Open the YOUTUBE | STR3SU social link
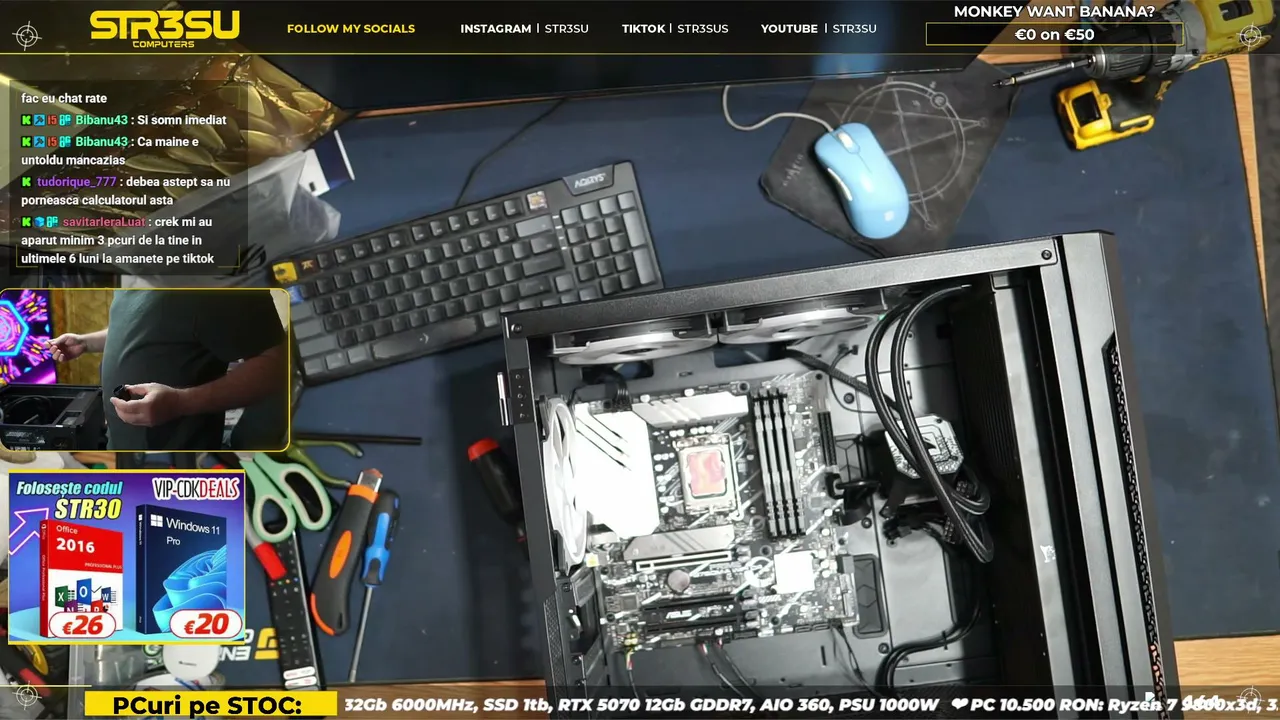Screen dimensions: 1280x720 click(x=819, y=29)
